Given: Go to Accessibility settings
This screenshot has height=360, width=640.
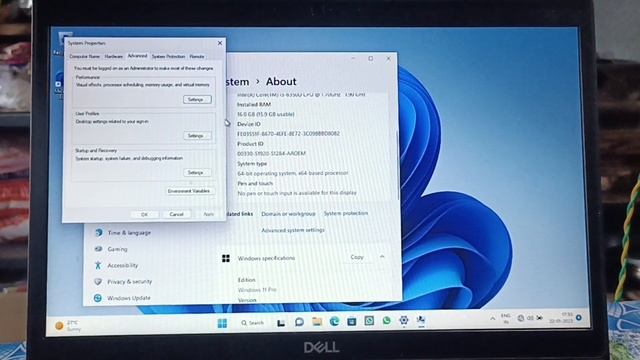Looking at the screenshot, I should tap(122, 265).
